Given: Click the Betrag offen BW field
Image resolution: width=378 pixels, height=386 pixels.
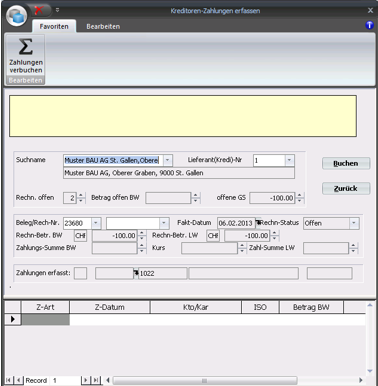Looking at the screenshot, I should pos(168,198).
